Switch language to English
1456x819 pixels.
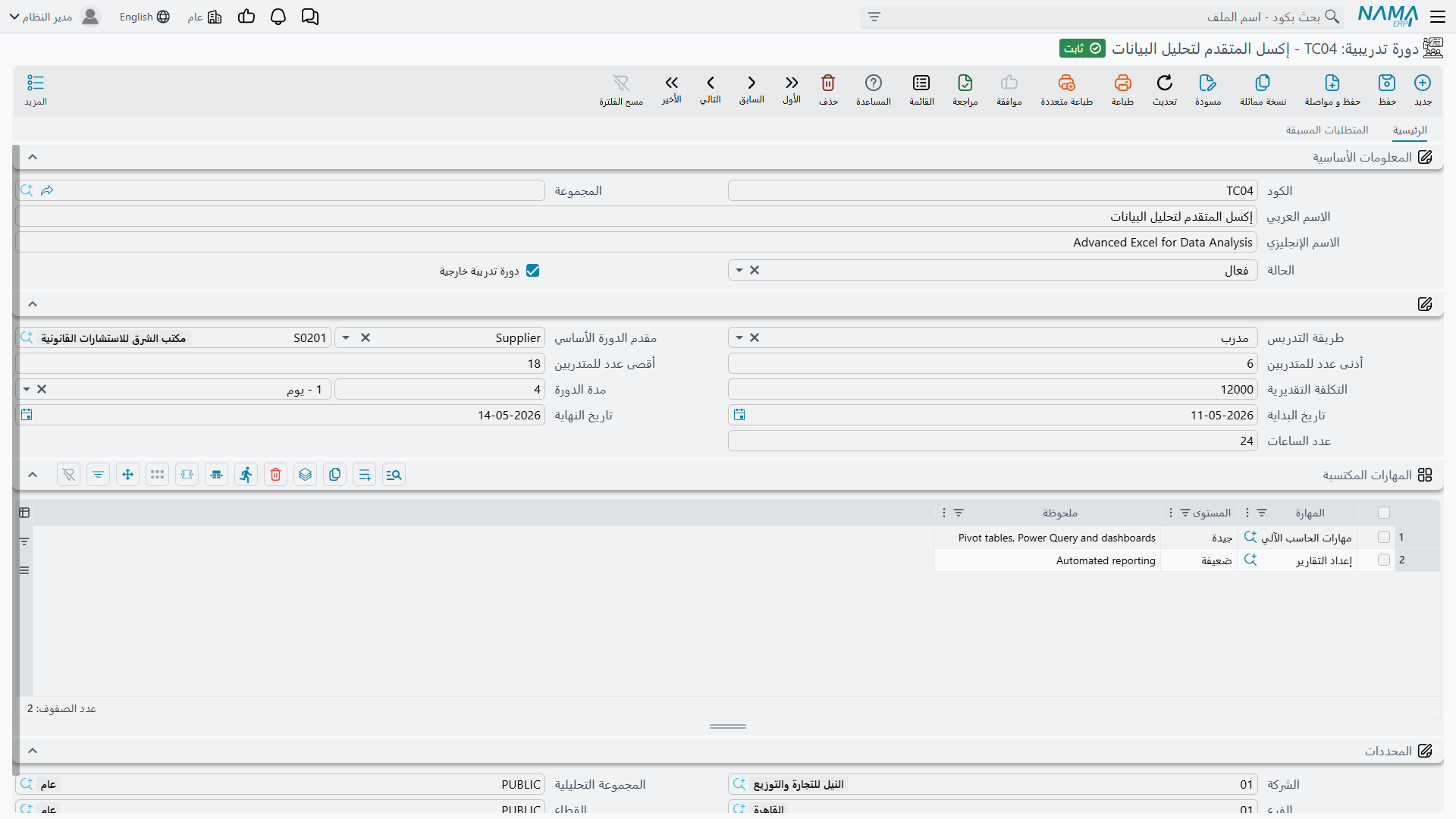[144, 17]
